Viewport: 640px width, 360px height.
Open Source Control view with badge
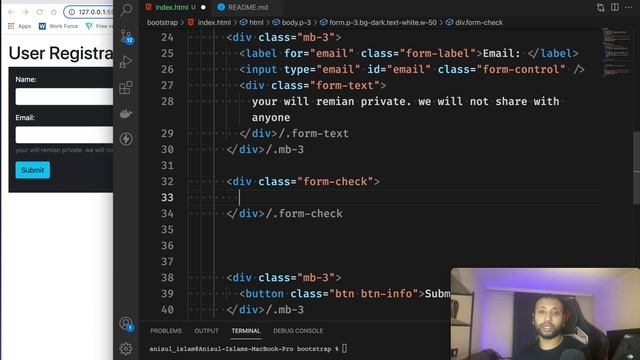coord(127,37)
